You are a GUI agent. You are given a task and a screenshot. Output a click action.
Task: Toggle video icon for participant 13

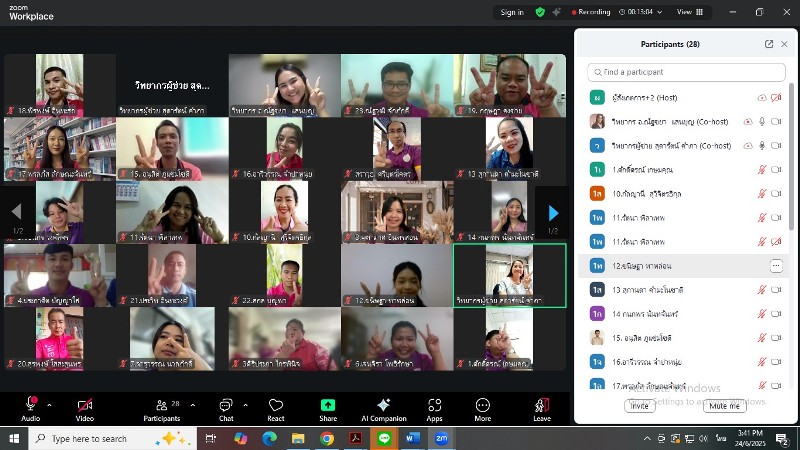click(776, 290)
